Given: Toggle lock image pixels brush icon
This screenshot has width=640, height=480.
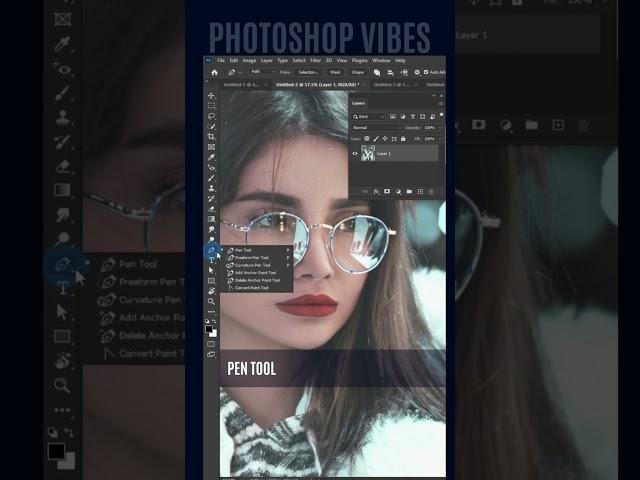Looking at the screenshot, I should pyautogui.click(x=376, y=139).
